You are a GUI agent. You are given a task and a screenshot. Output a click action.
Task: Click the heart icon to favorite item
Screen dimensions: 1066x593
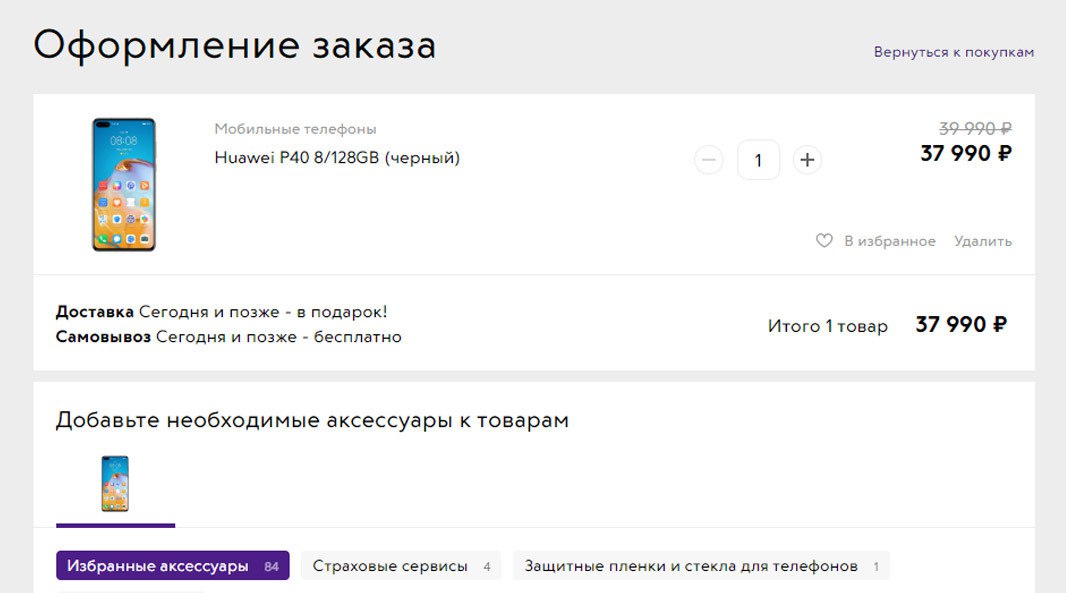824,241
